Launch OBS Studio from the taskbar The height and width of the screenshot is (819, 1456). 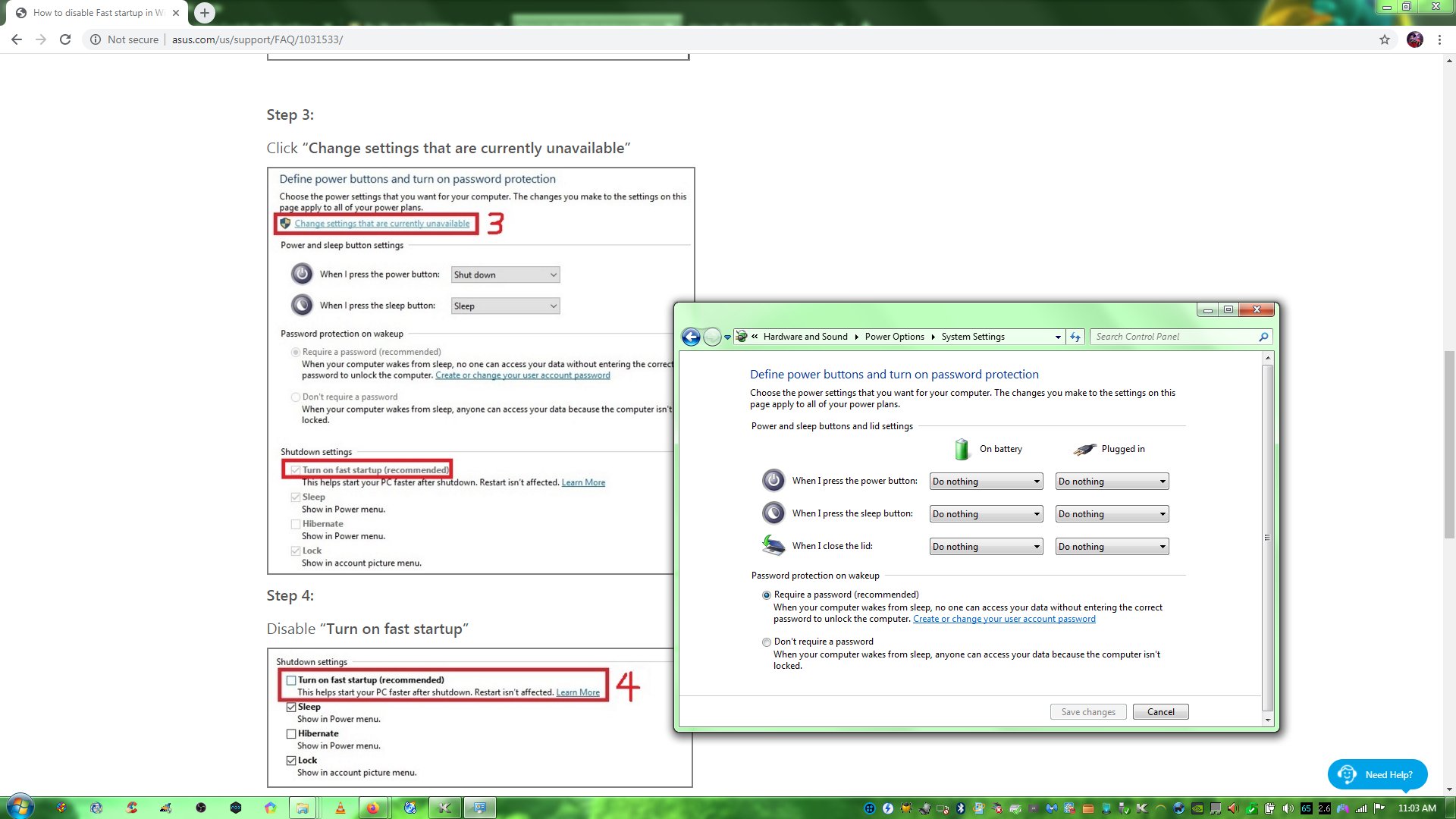pos(200,808)
